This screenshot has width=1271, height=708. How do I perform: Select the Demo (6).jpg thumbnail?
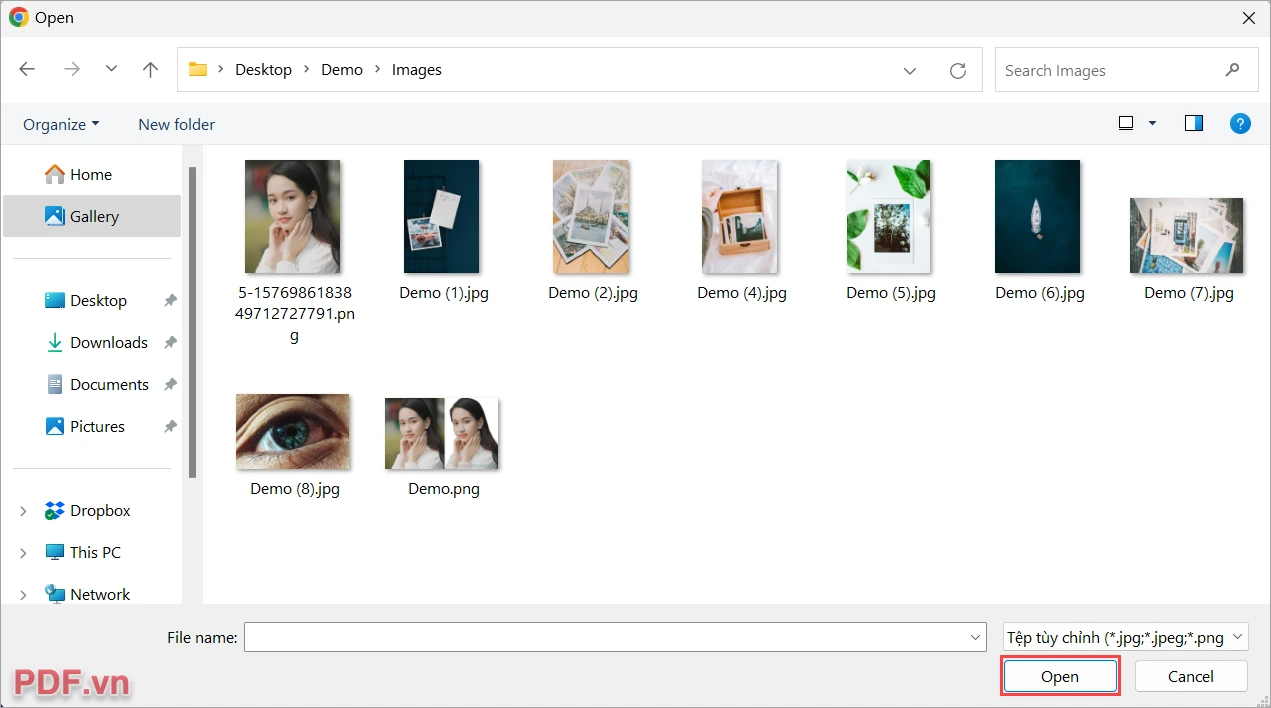[x=1037, y=216]
